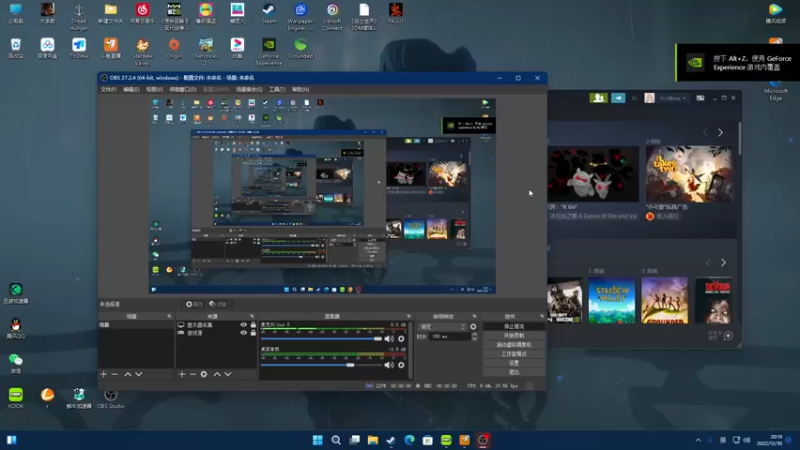800x450 pixels.
Task: Toggle lock for 游戏源 source
Action: coord(253,333)
